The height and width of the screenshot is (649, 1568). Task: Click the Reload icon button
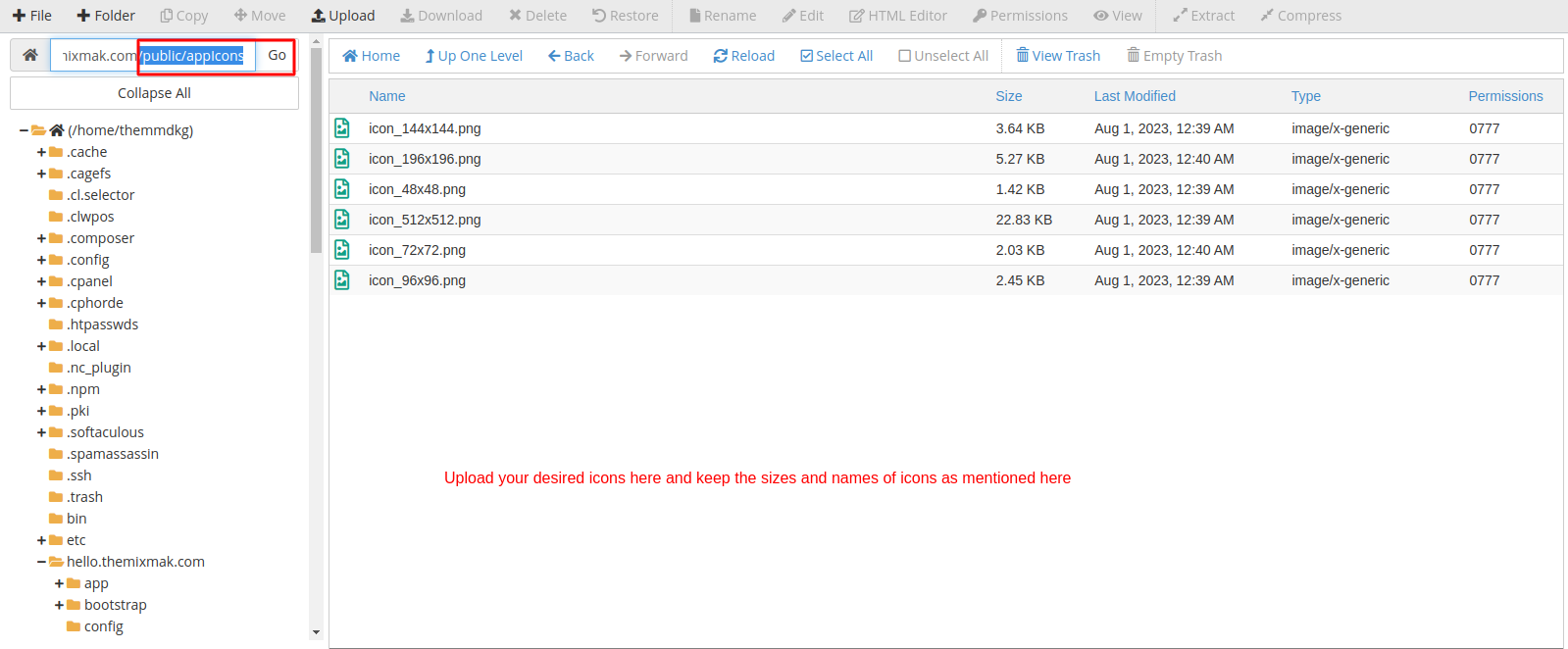point(721,56)
